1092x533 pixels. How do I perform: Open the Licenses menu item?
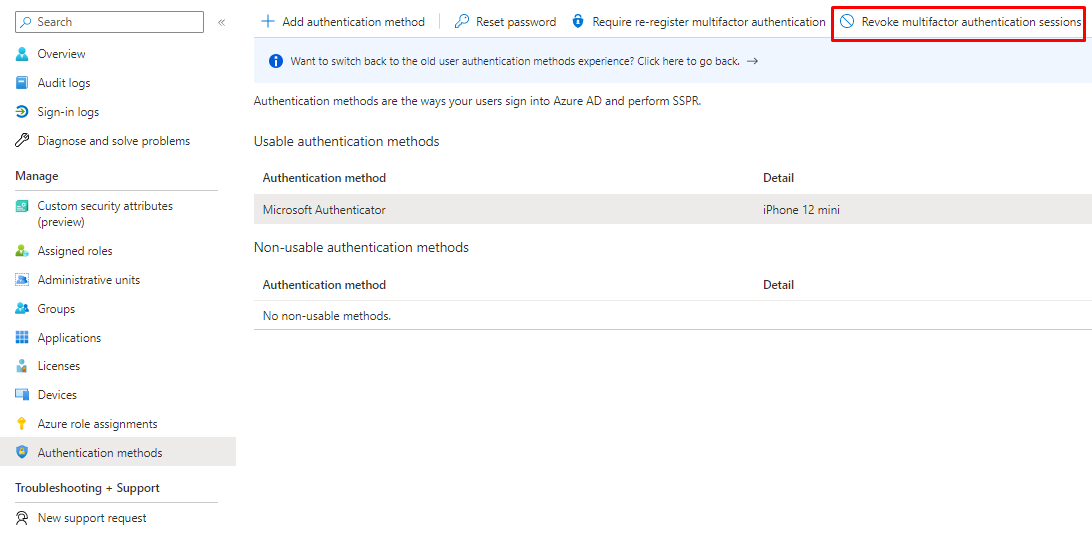point(58,366)
